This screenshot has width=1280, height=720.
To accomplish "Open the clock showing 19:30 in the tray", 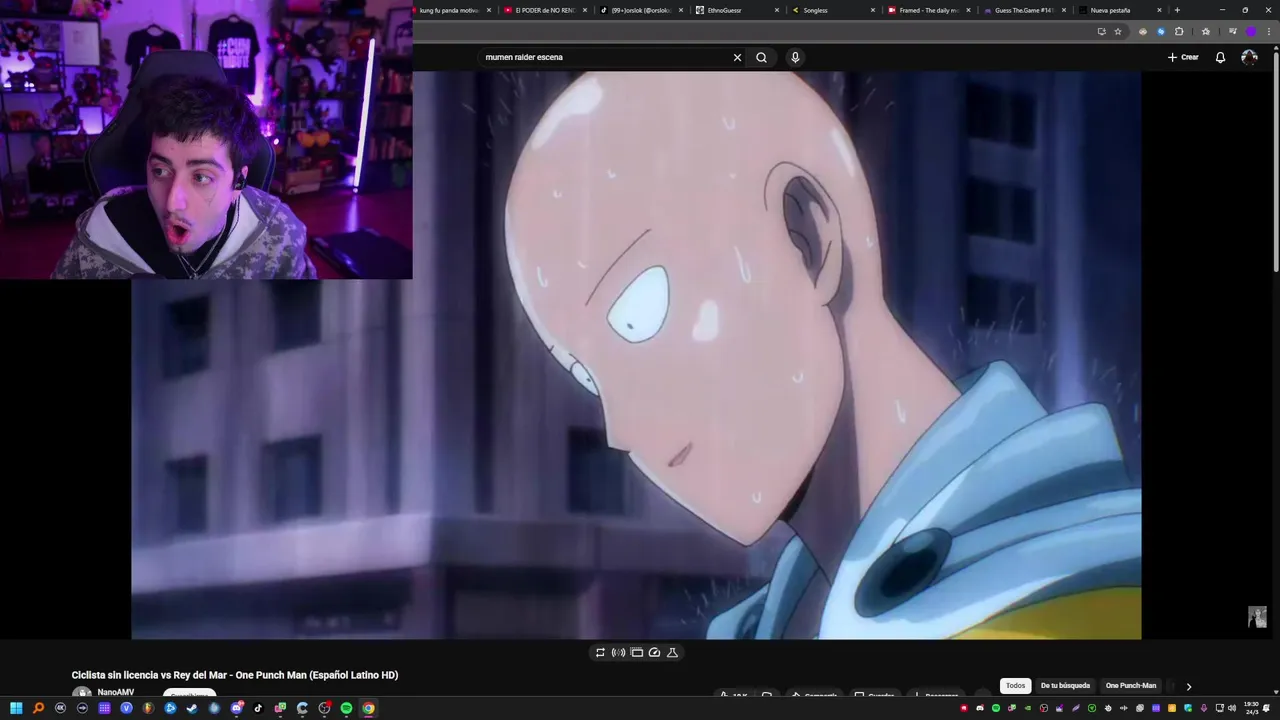I will [1251, 708].
